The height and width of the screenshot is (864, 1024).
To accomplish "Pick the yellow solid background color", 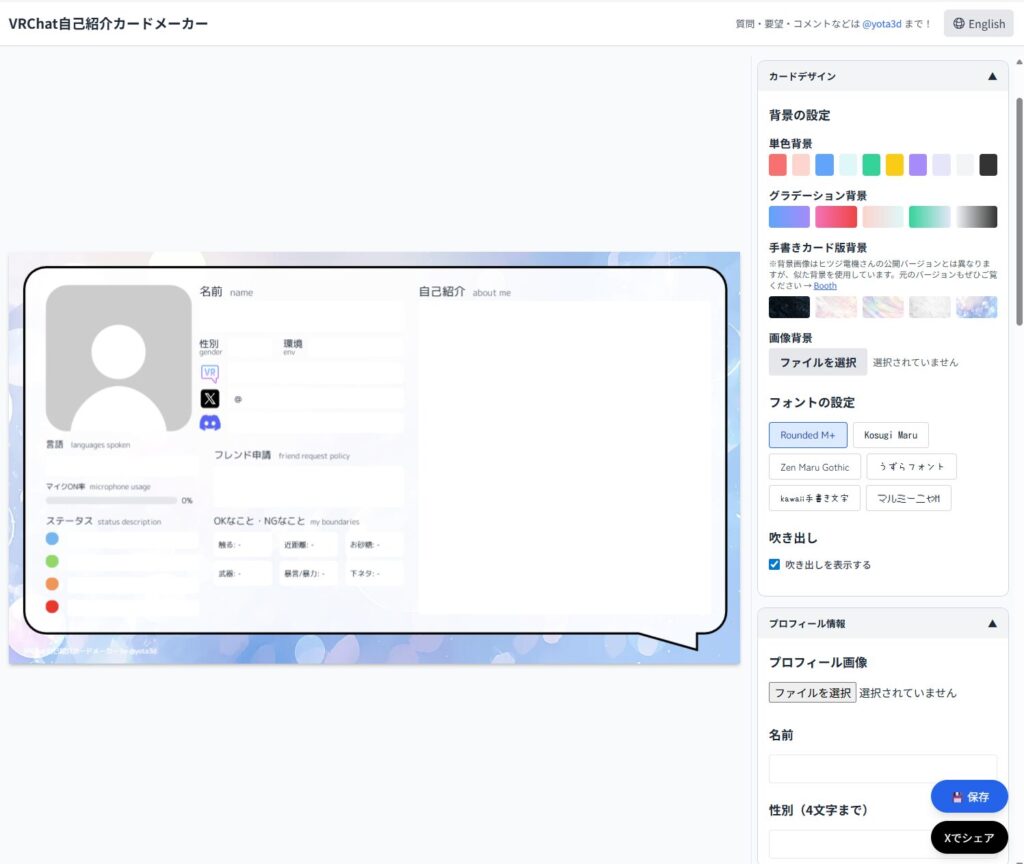I will pyautogui.click(x=894, y=165).
